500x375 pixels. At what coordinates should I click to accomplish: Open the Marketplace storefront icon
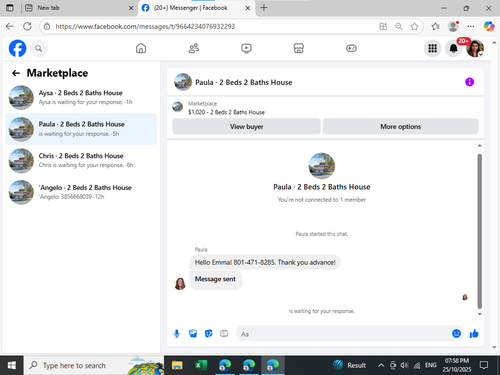[299, 48]
